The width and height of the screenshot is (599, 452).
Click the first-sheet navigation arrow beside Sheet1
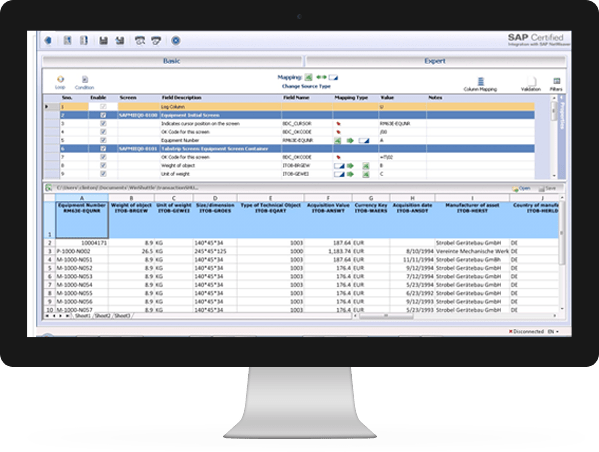tap(47, 316)
